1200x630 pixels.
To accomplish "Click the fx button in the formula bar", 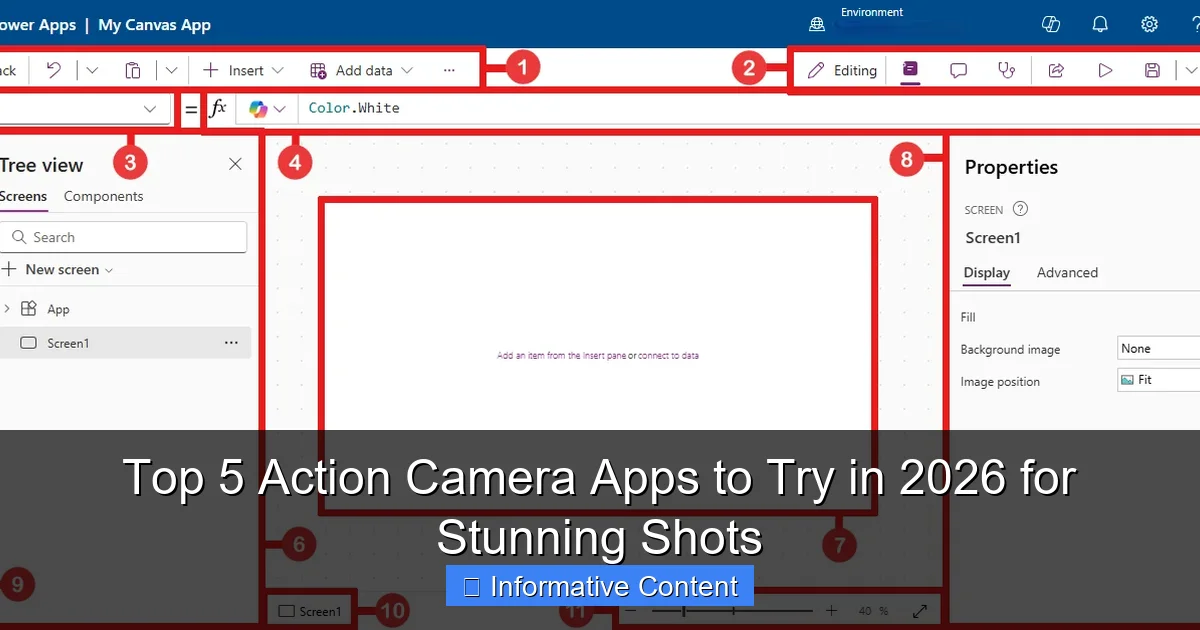I will tap(218, 110).
